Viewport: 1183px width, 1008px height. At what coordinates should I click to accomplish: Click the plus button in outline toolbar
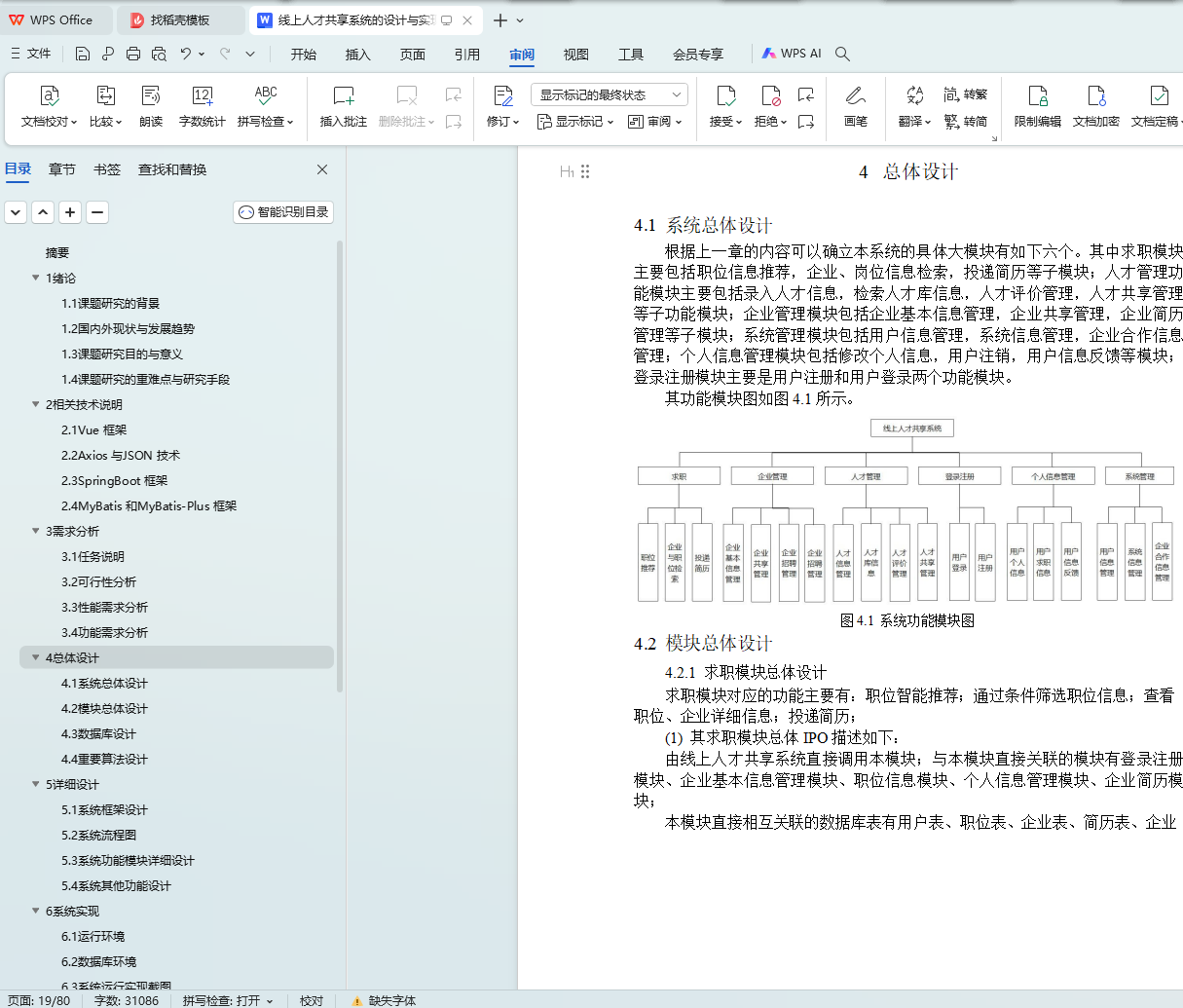point(70,212)
